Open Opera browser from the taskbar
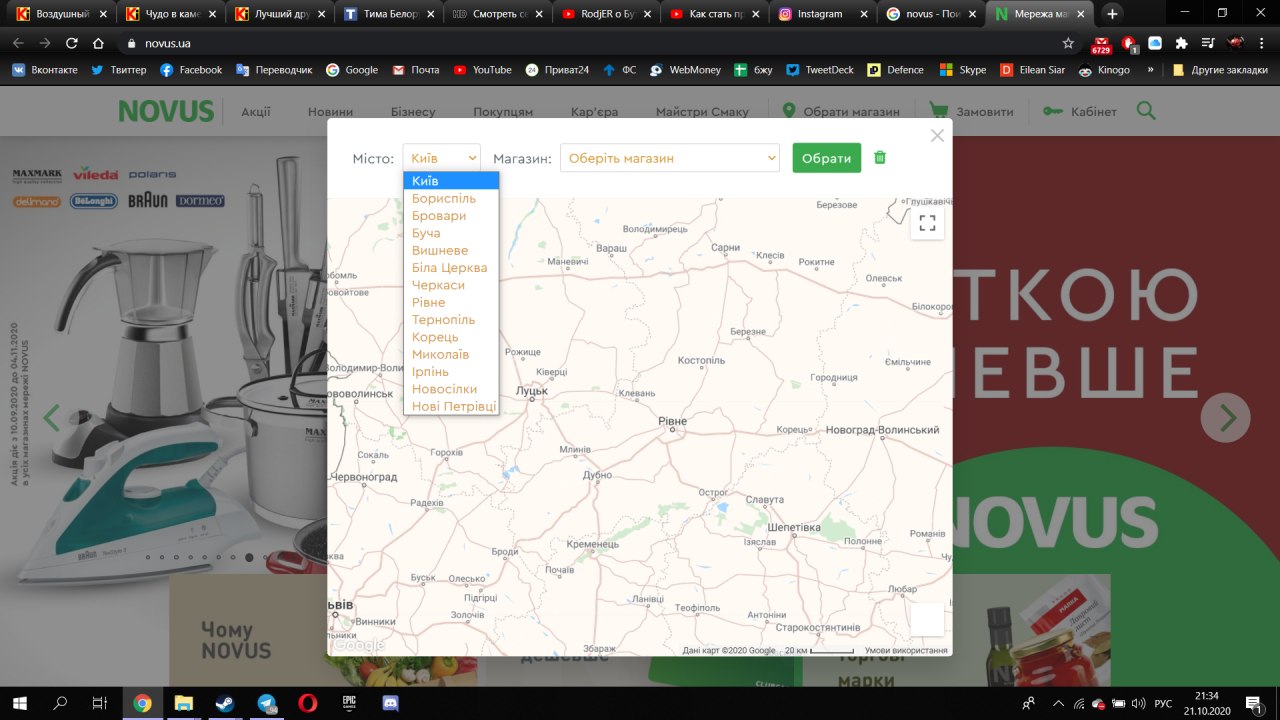 tap(307, 703)
